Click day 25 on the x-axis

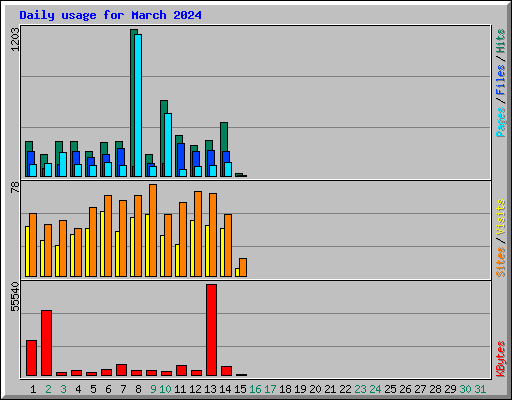pos(390,389)
